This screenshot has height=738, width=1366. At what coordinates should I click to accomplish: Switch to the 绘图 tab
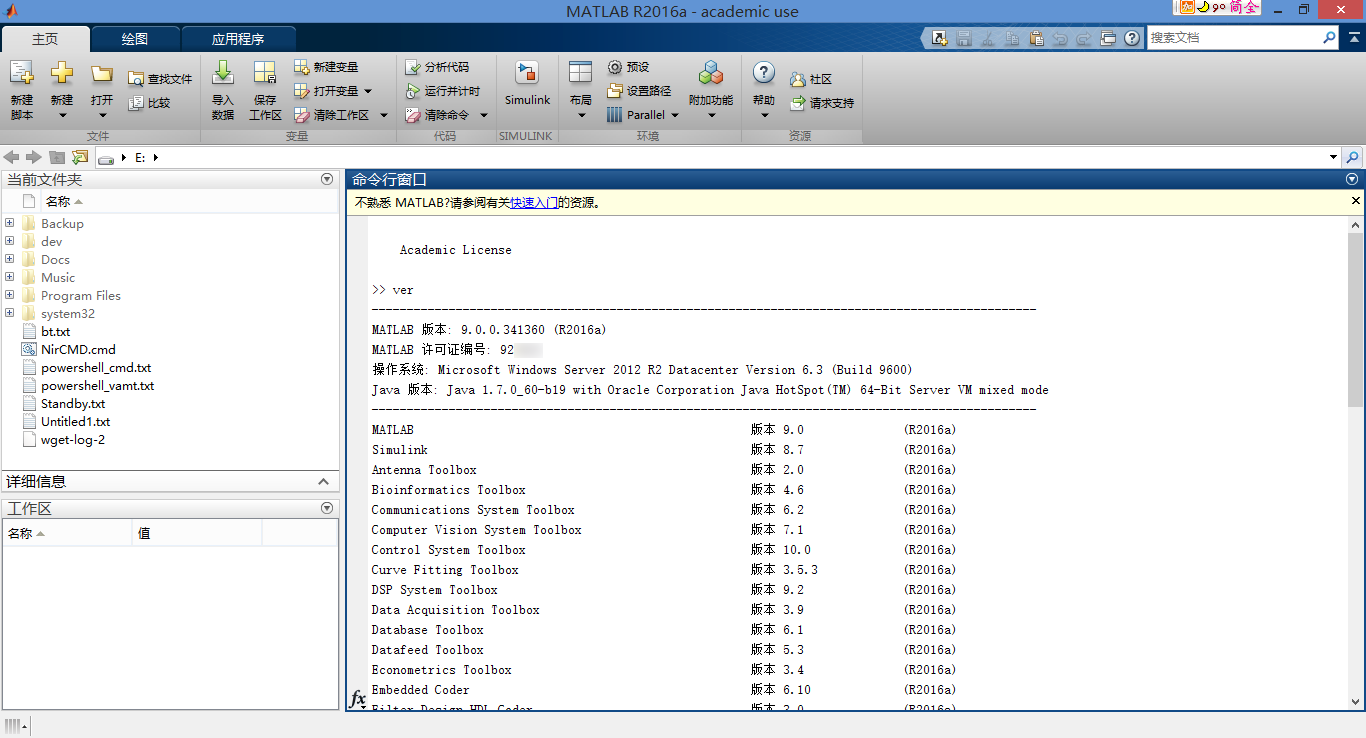(135, 39)
